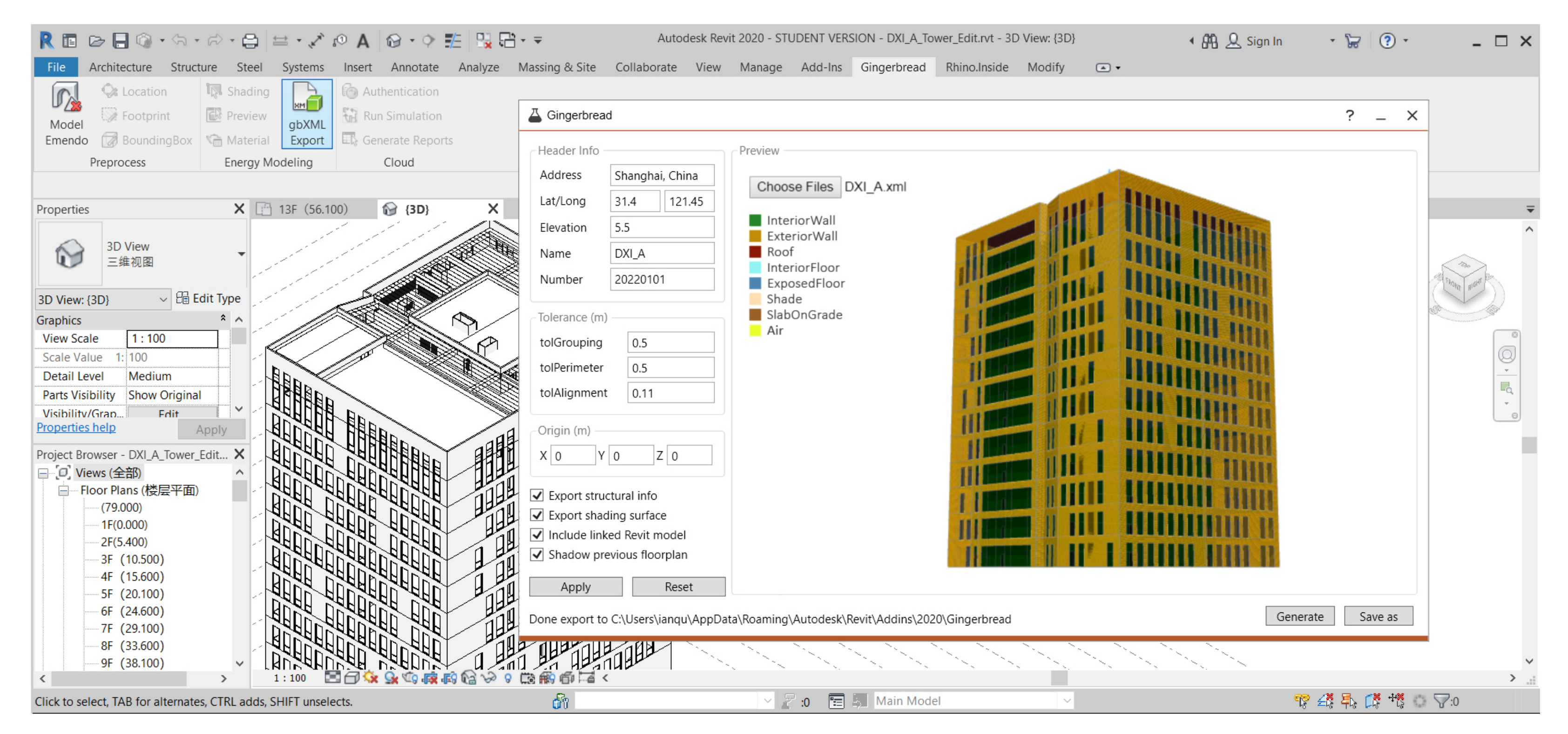Collapse the Floor Plans tree node
This screenshot has height=734, width=1568.
(63, 490)
